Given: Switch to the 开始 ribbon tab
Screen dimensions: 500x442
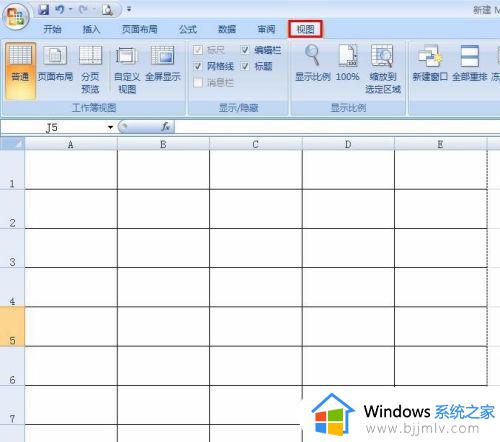Looking at the screenshot, I should pos(52,29).
